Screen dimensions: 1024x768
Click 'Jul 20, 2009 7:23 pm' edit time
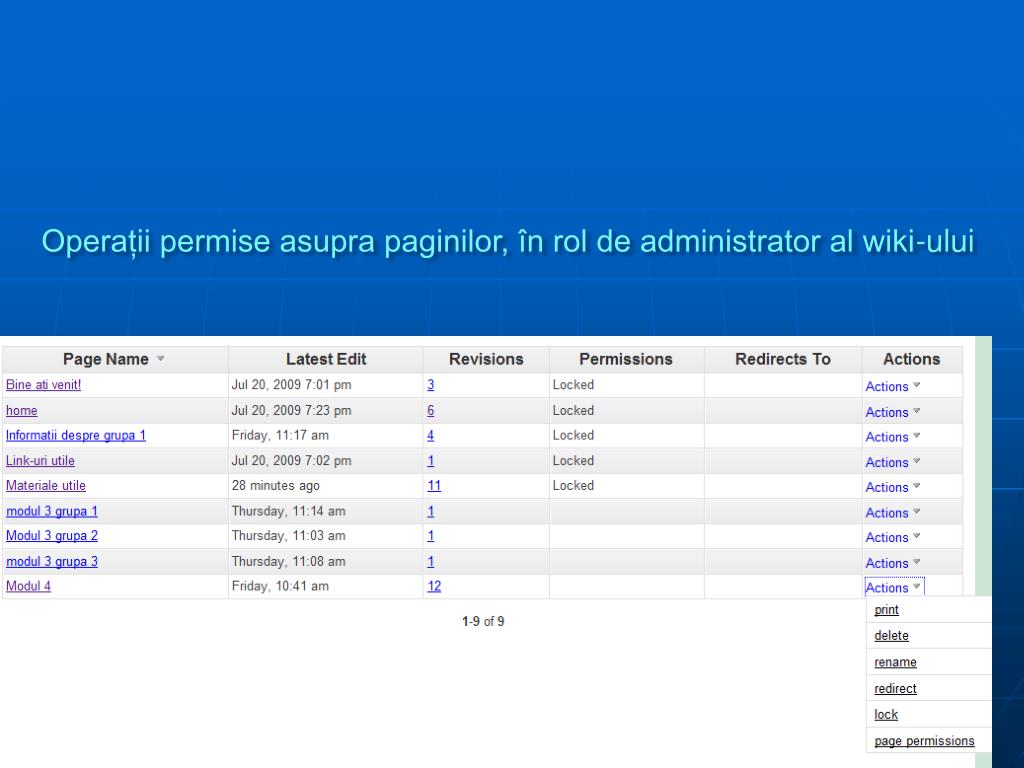291,411
